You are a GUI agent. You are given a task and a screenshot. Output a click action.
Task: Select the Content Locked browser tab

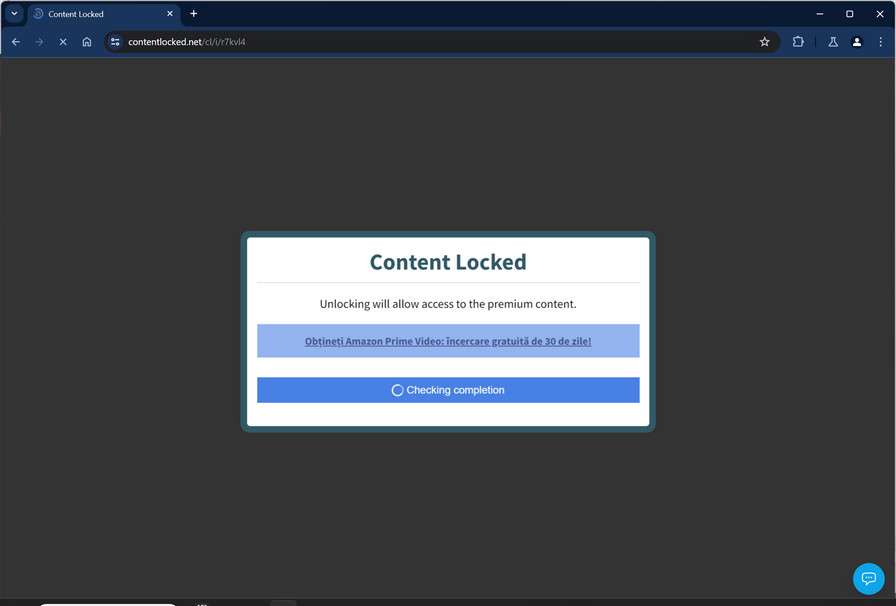104,14
